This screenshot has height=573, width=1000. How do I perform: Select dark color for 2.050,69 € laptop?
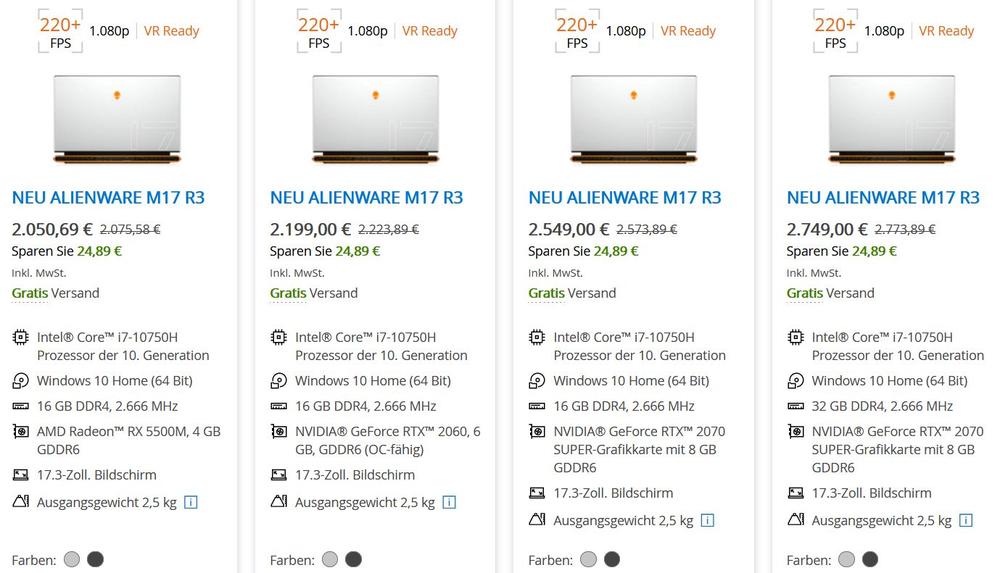(95, 559)
